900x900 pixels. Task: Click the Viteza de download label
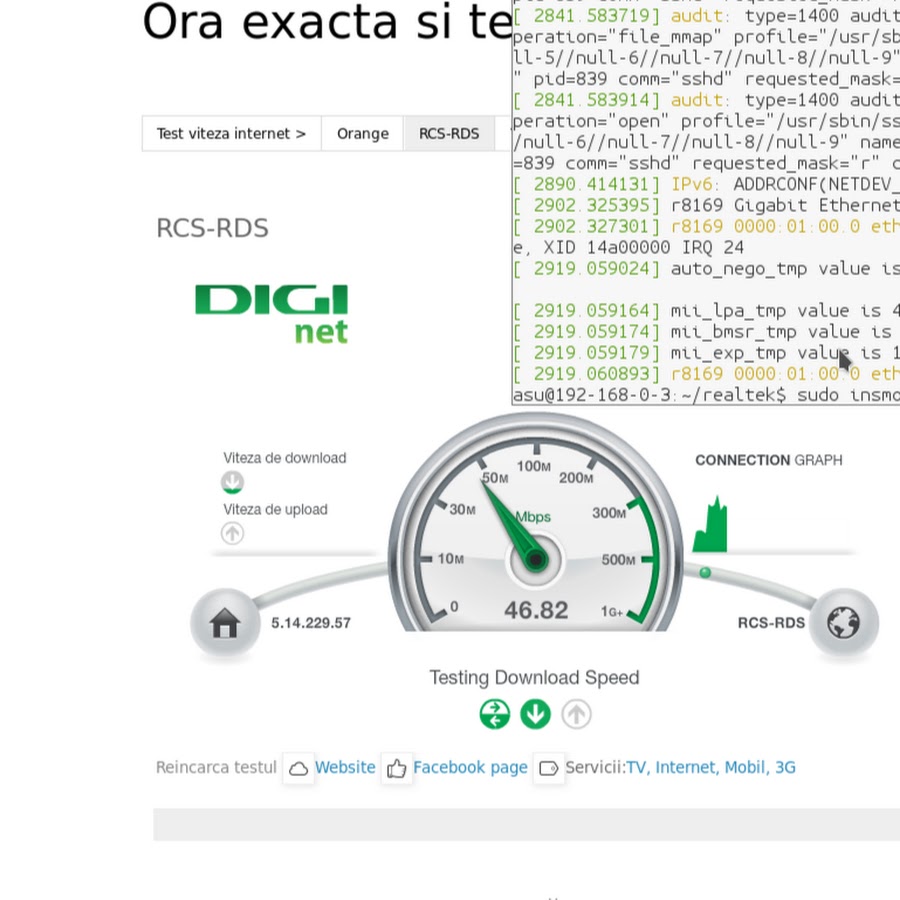point(285,458)
